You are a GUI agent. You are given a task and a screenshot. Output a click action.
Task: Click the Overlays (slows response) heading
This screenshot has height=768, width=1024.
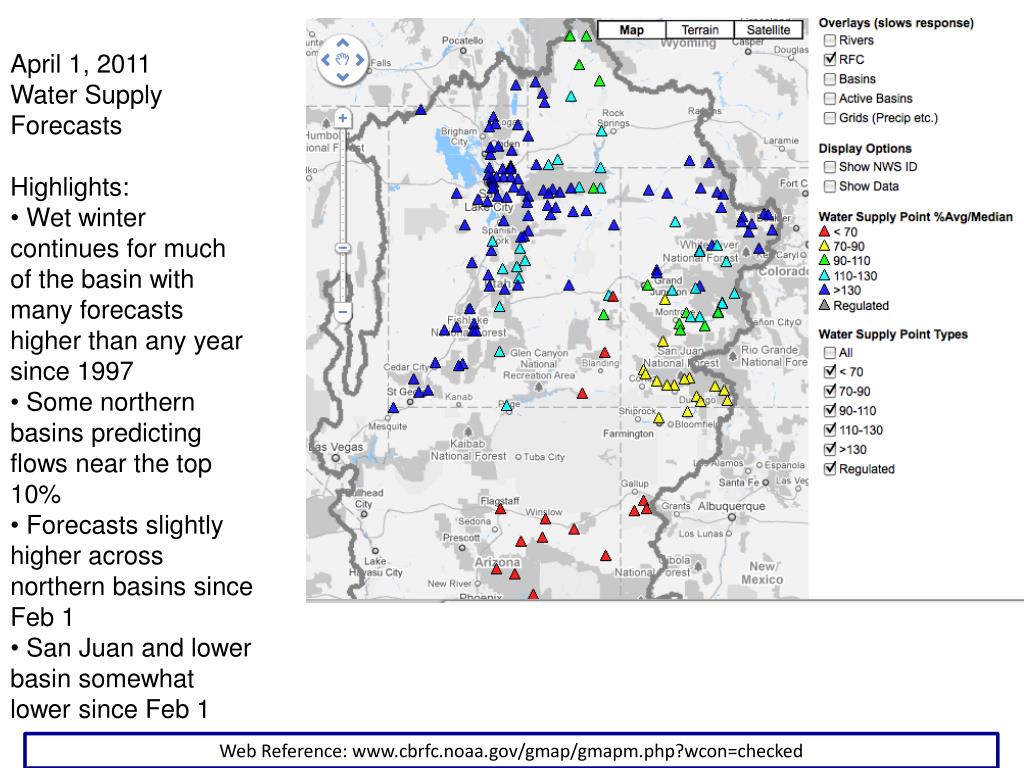click(895, 23)
